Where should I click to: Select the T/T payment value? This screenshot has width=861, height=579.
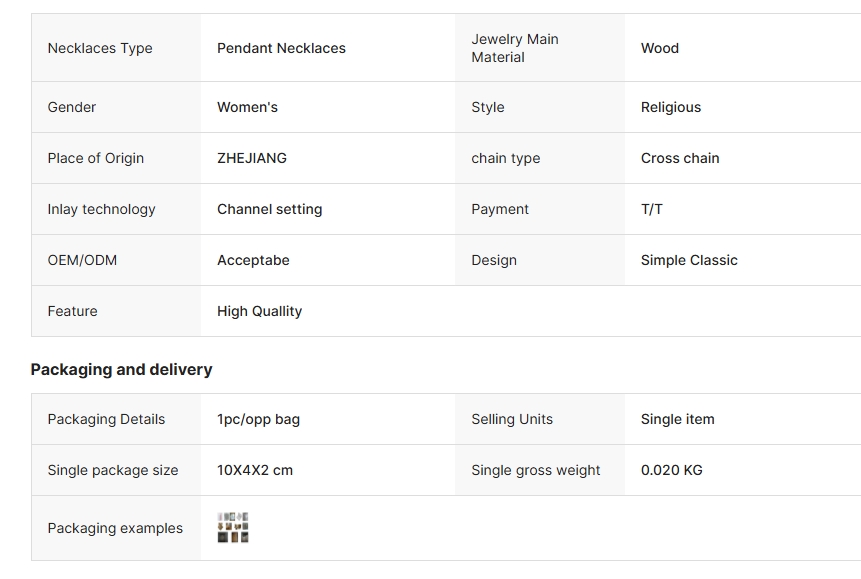(x=651, y=209)
